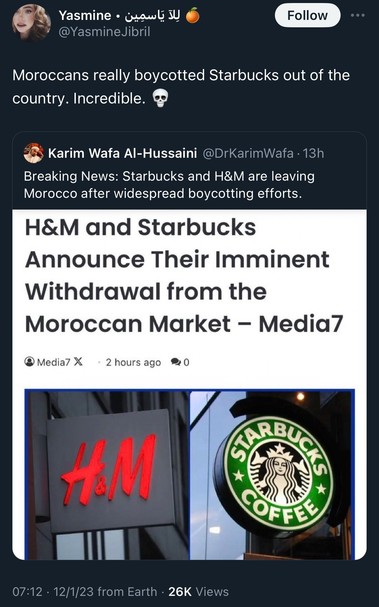Click the skull emoji in tweet
The width and height of the screenshot is (379, 607).
(160, 98)
